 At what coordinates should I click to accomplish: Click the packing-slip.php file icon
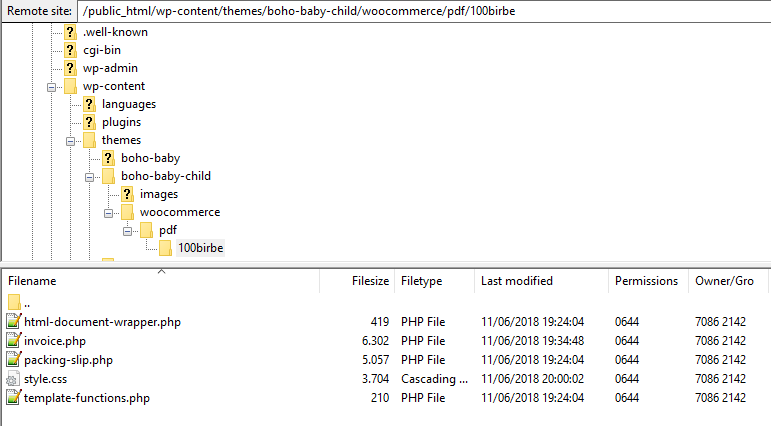14,360
